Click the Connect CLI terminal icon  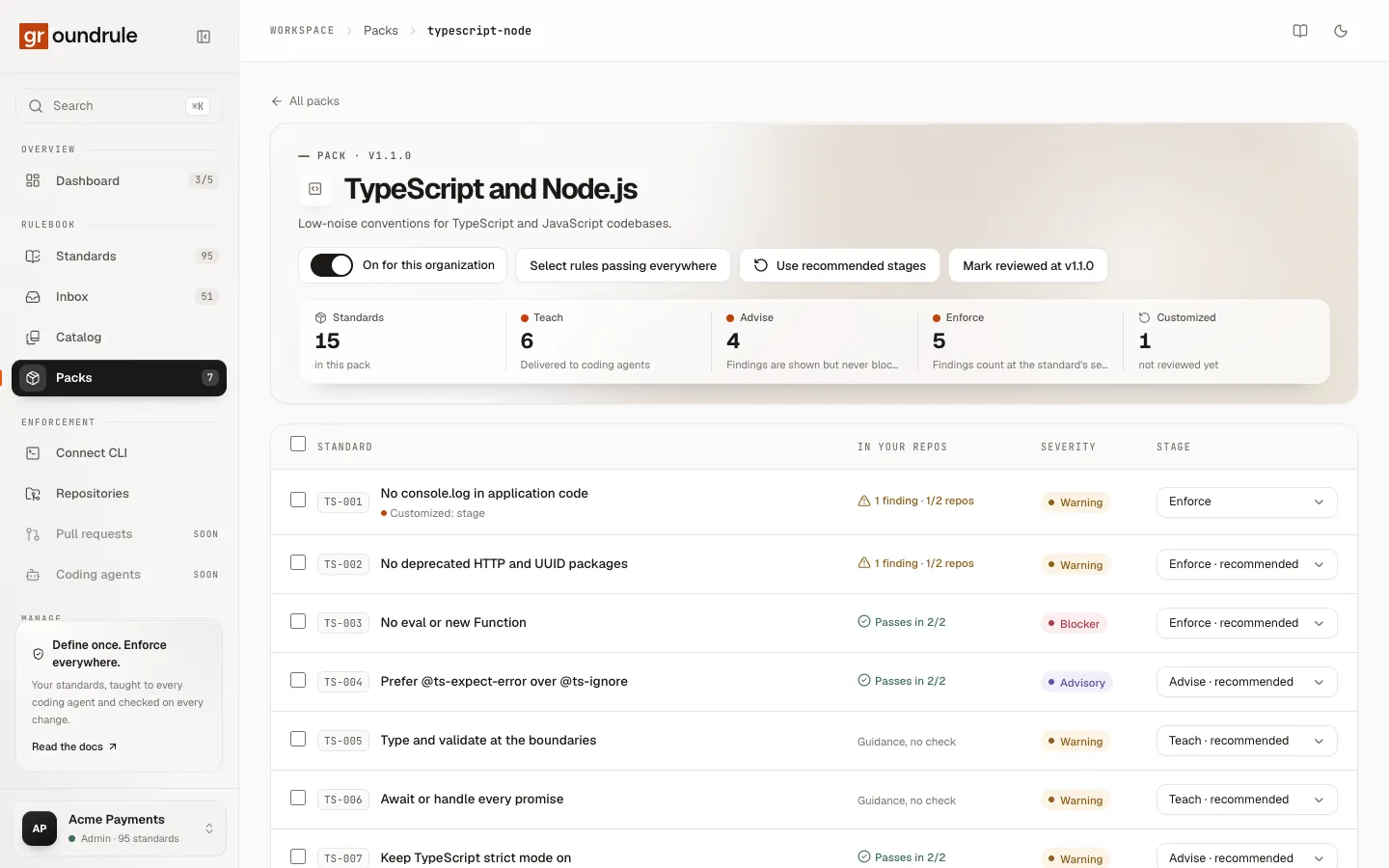coord(33,452)
